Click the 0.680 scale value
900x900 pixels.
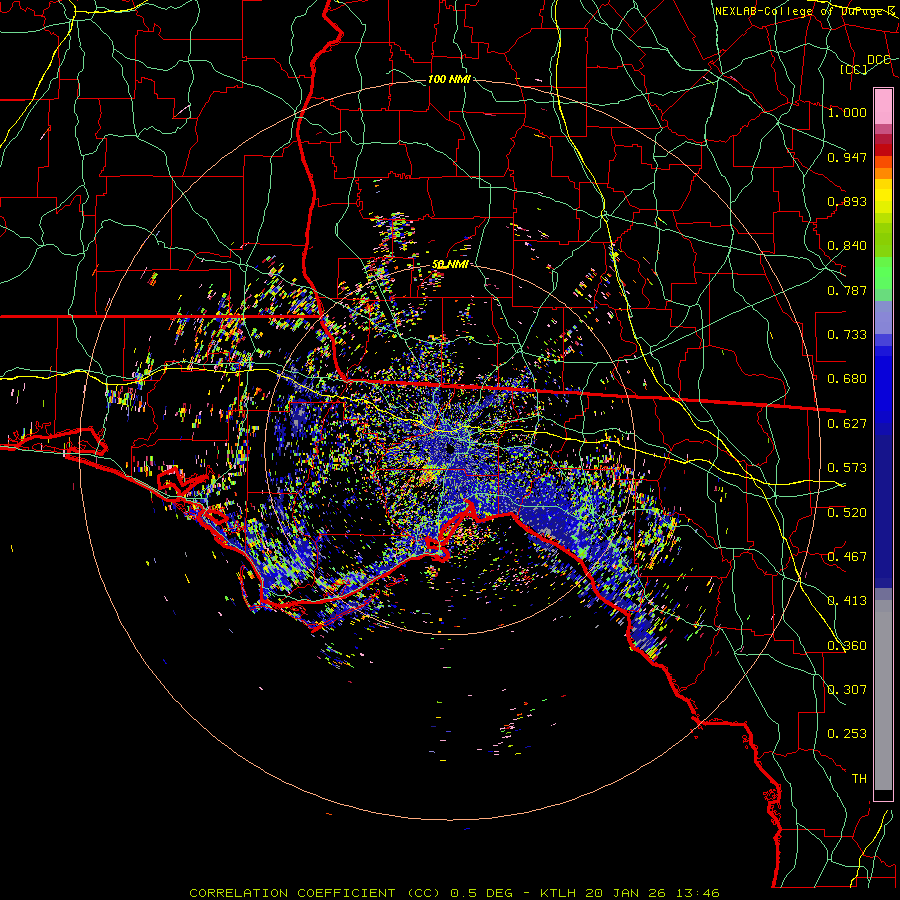pos(847,379)
